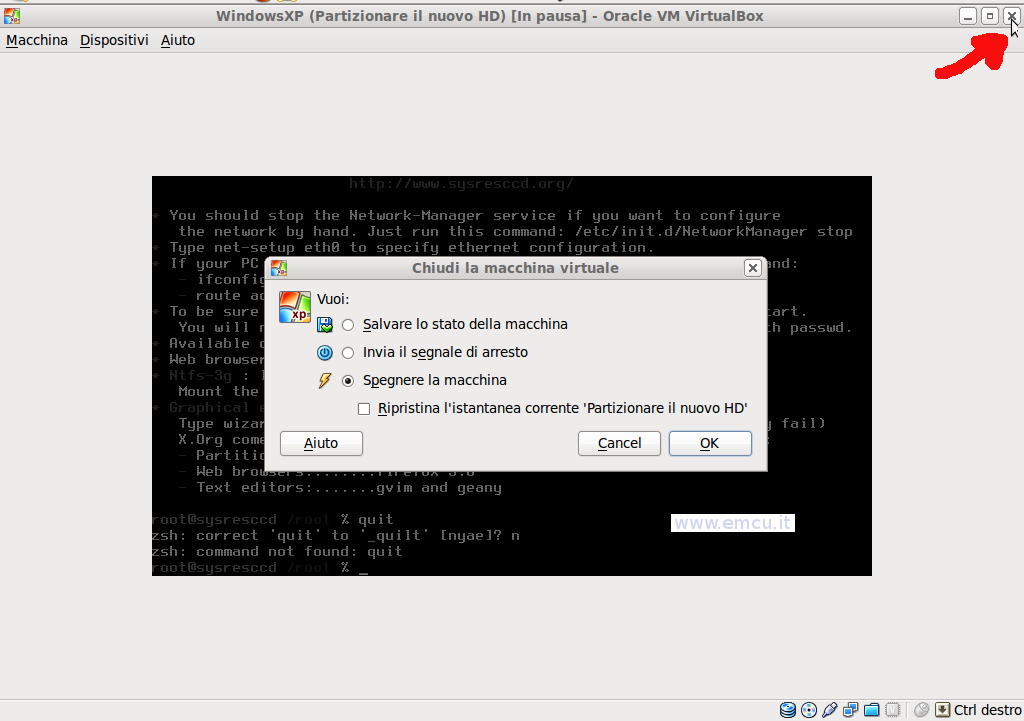This screenshot has height=721, width=1024.
Task: Close the 'Chiudi la macchina virtuale' dialog
Action: 752,268
